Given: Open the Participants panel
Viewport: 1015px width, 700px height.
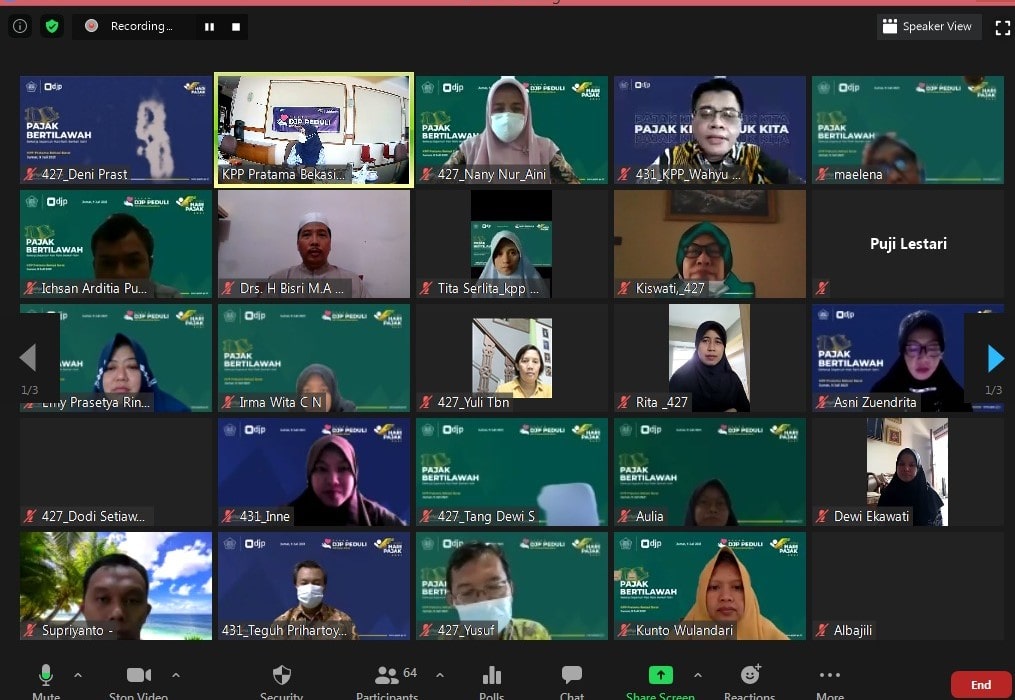Looking at the screenshot, I should [x=387, y=679].
